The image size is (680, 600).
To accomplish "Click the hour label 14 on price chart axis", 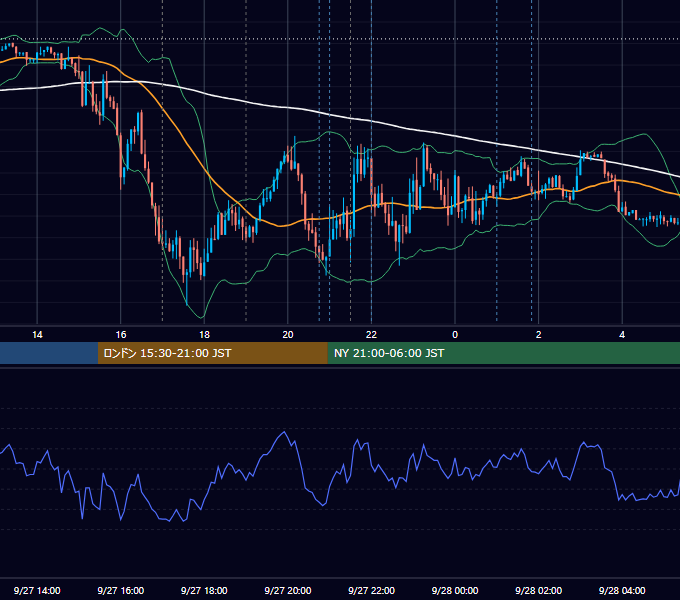I will [37, 335].
